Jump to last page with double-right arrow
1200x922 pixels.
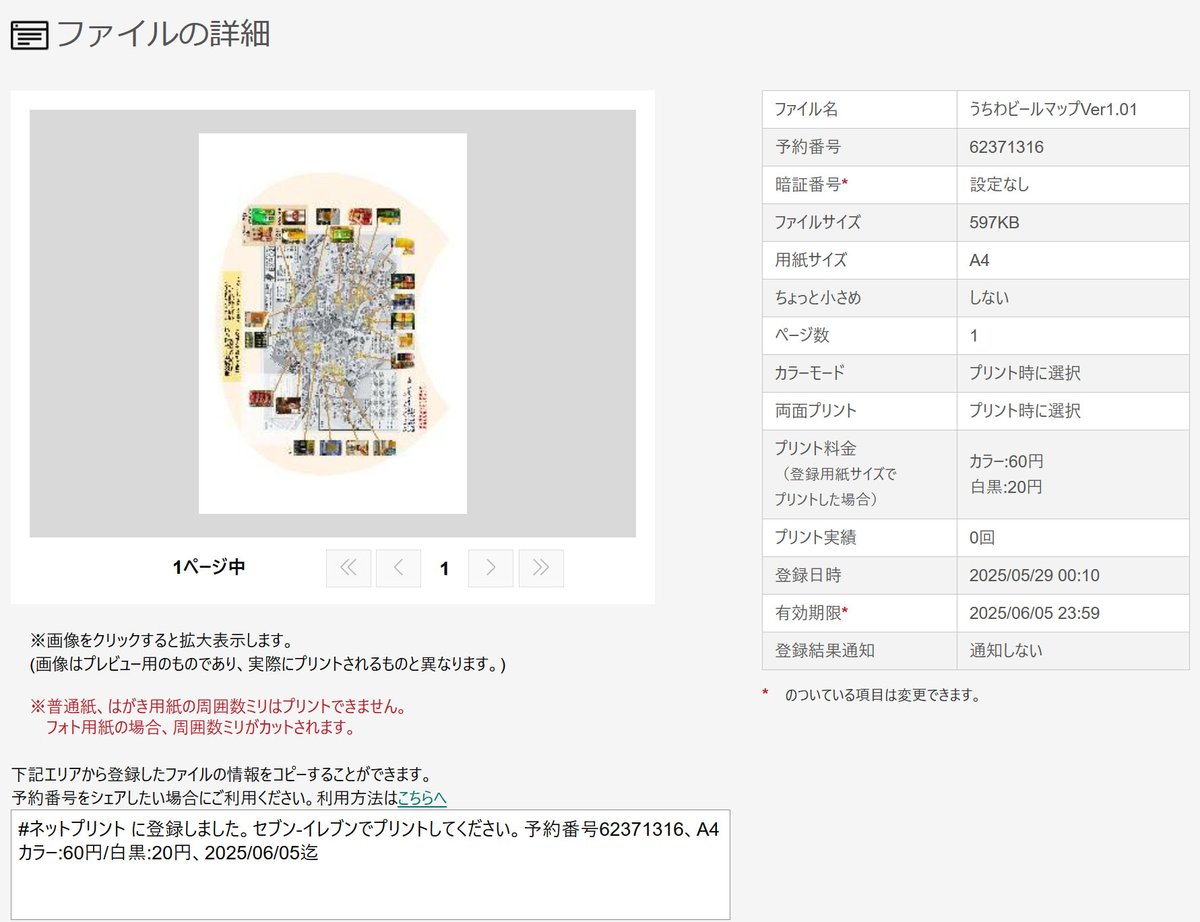[x=541, y=567]
